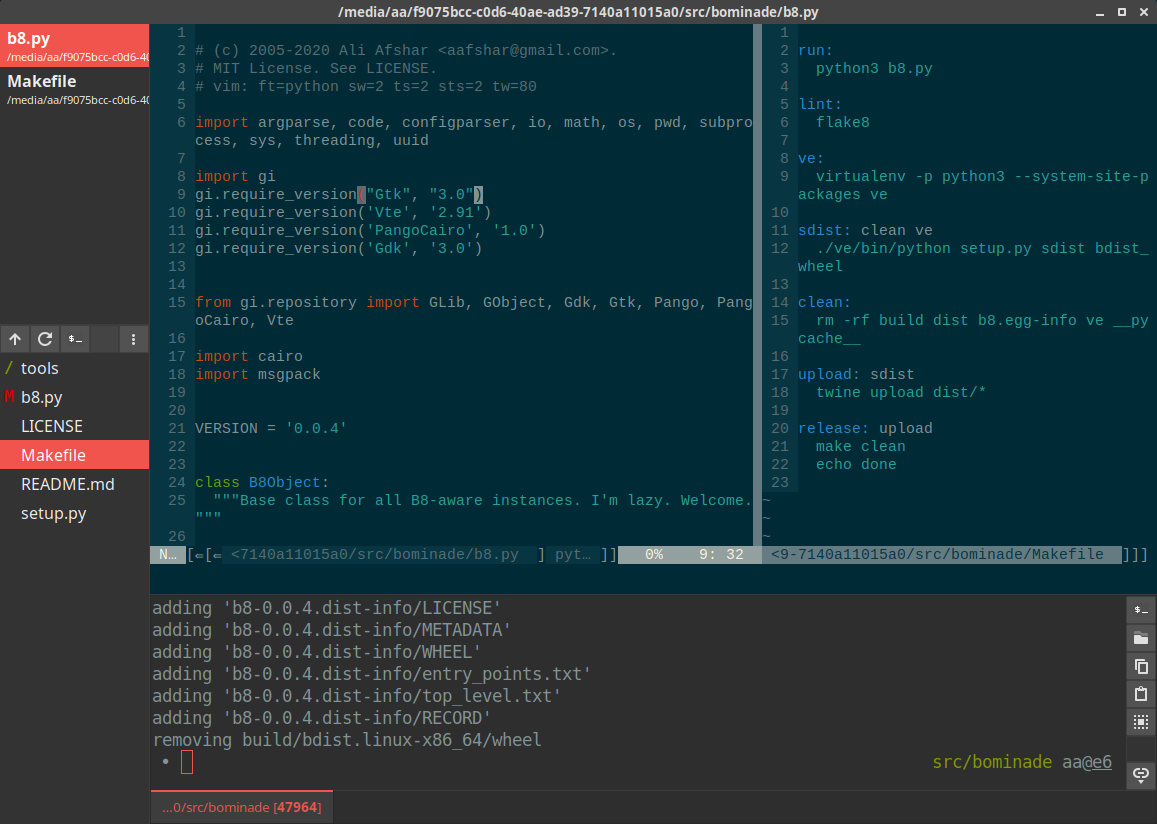Go up to parent directory in file browser

pyautogui.click(x=15, y=339)
